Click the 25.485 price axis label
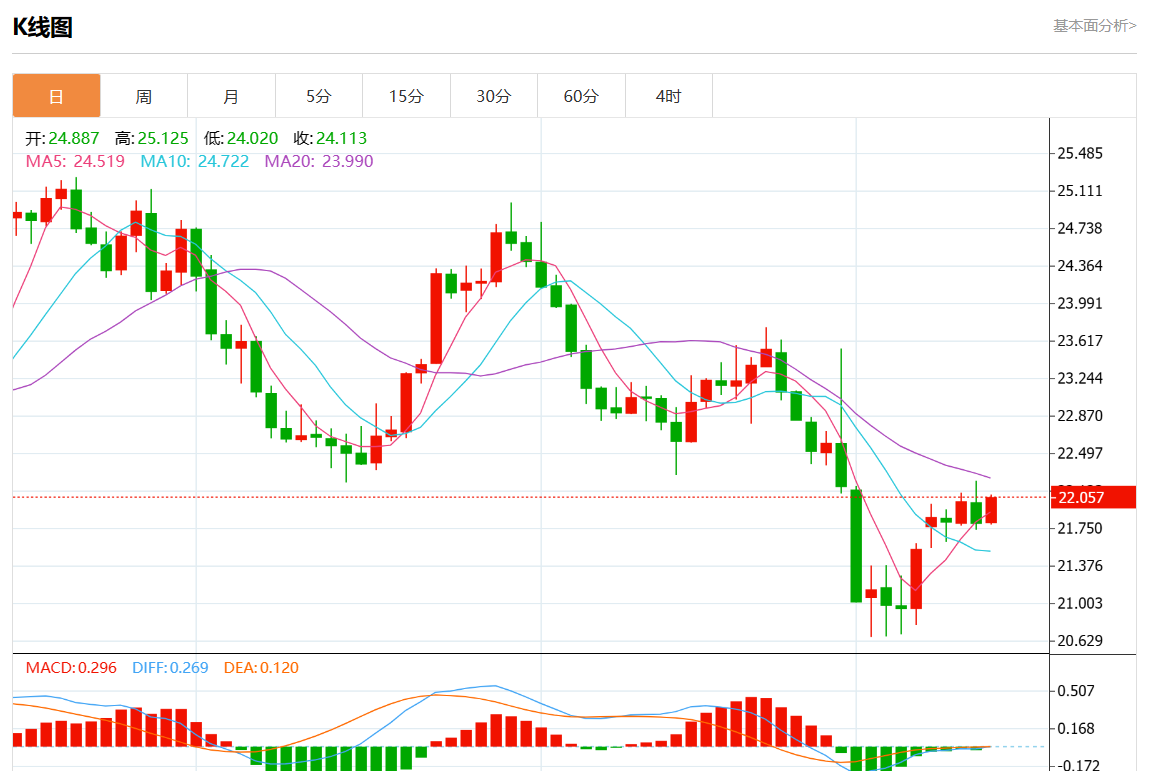 [1080, 153]
